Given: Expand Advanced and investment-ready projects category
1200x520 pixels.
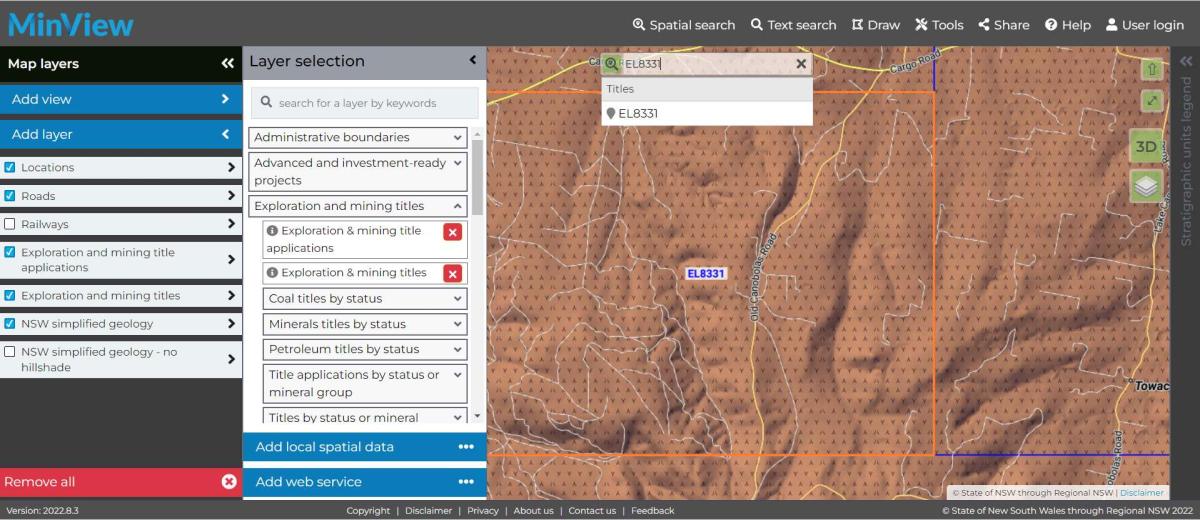Looking at the screenshot, I should pos(358,171).
